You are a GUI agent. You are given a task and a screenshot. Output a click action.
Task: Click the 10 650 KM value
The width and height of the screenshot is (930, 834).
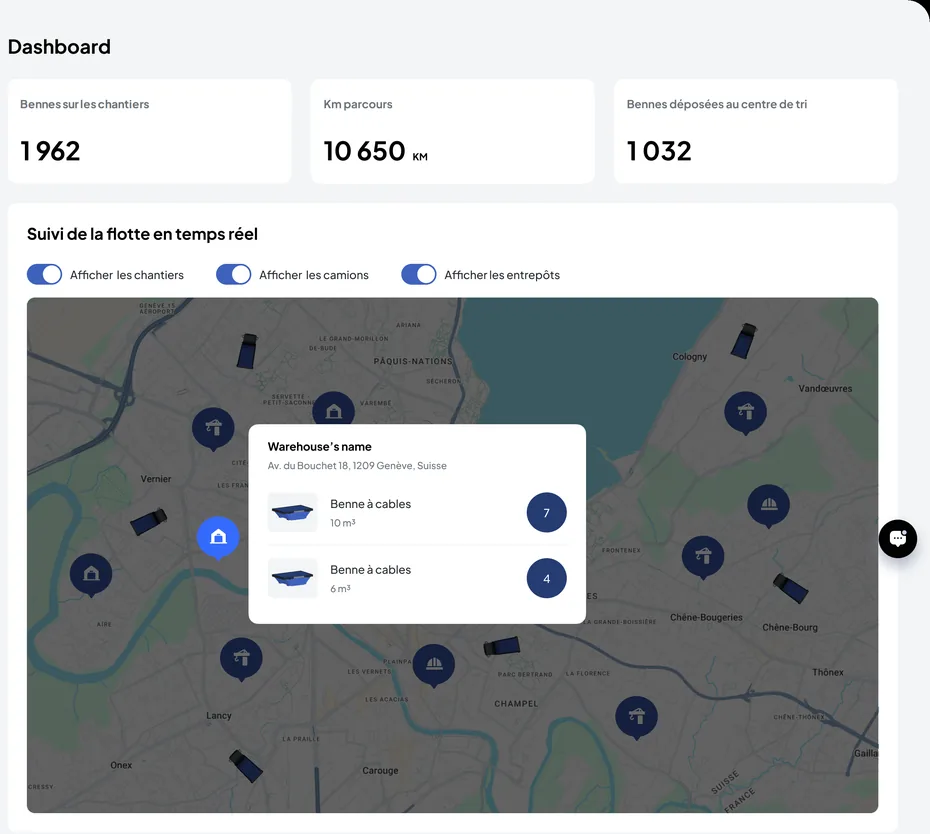point(375,151)
